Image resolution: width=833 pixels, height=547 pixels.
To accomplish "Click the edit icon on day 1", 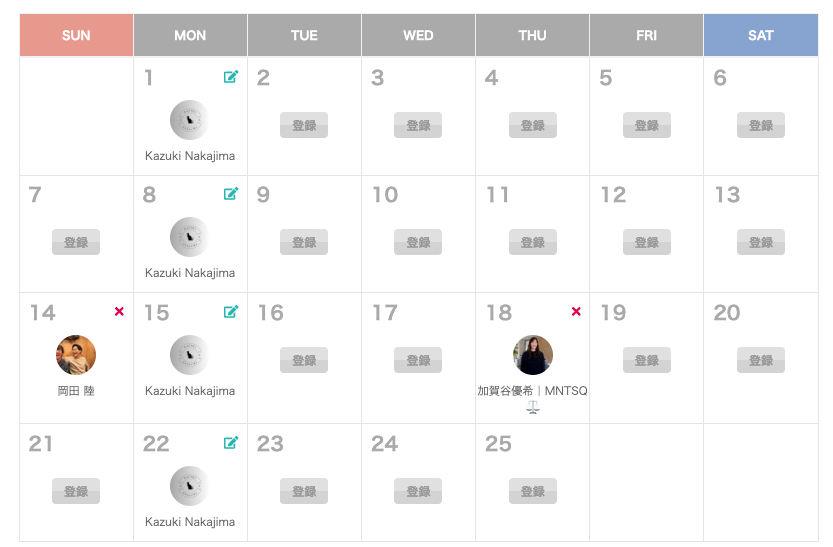I will point(231,77).
